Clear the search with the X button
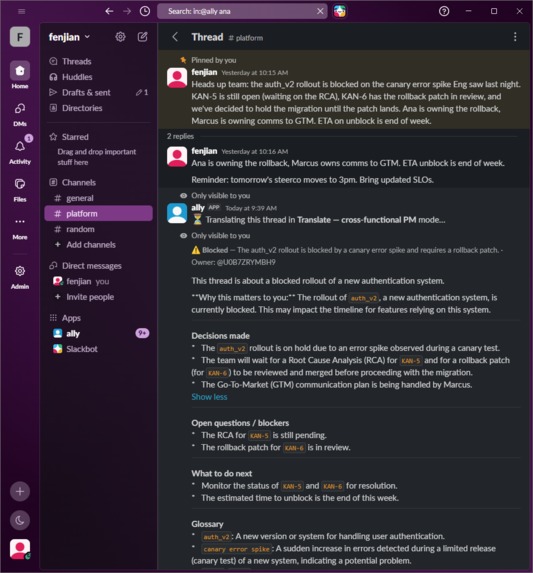Image resolution: width=533 pixels, height=573 pixels. (x=320, y=11)
